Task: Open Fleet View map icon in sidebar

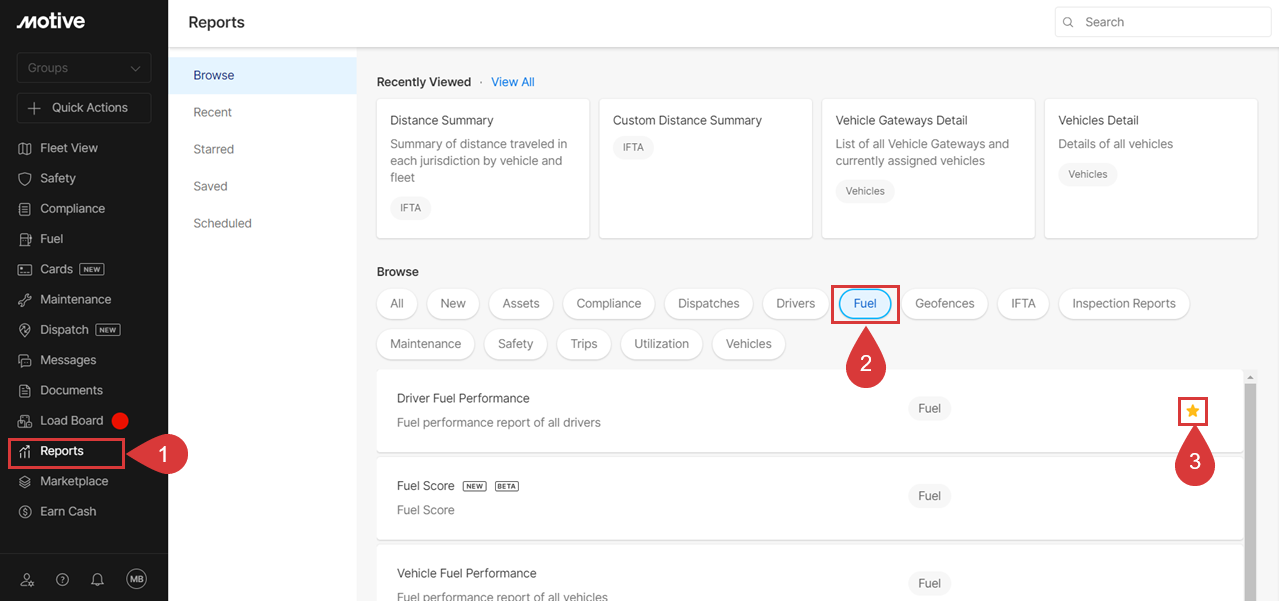Action: (x=26, y=148)
